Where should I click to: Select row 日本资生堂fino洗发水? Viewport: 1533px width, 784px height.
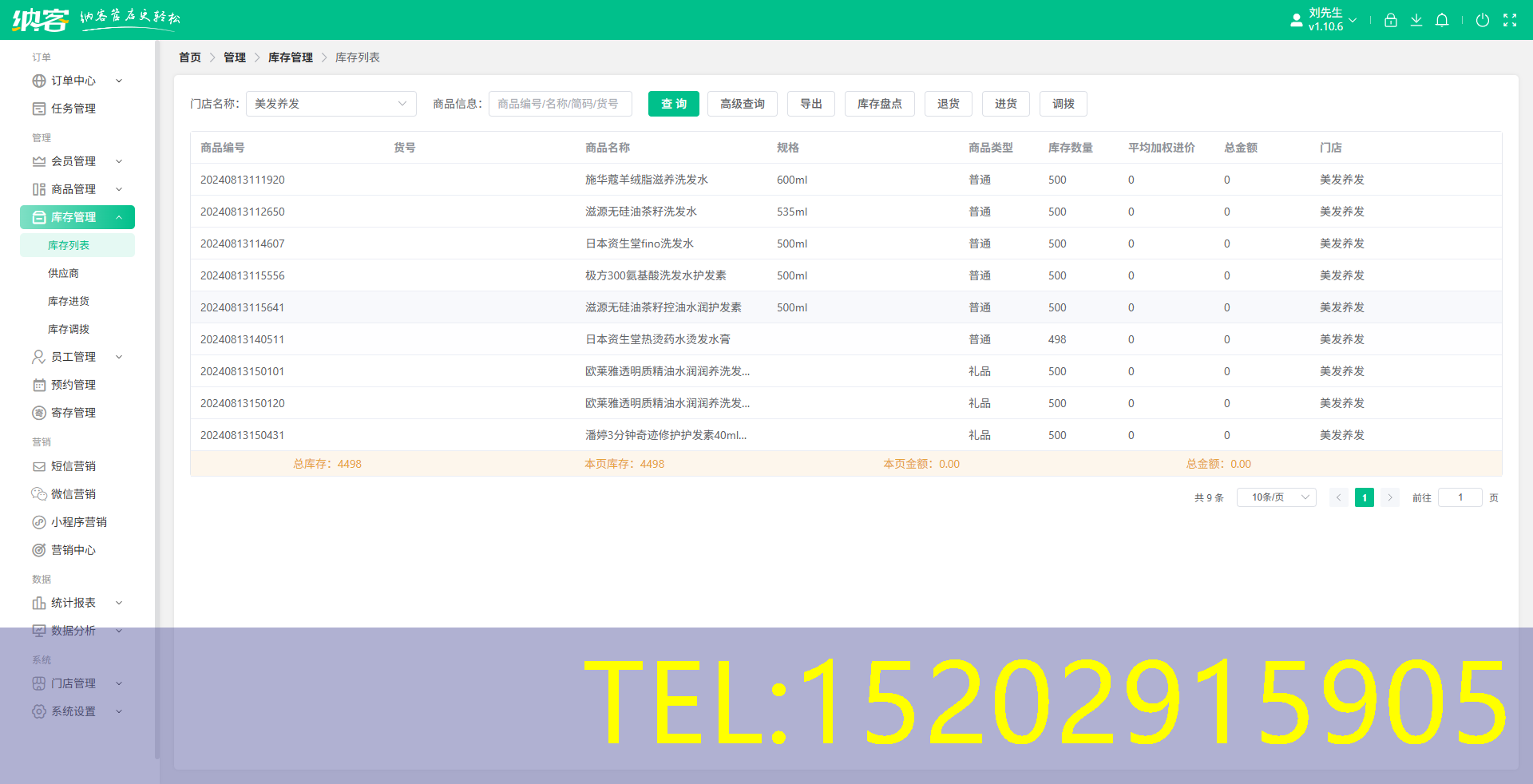[846, 244]
